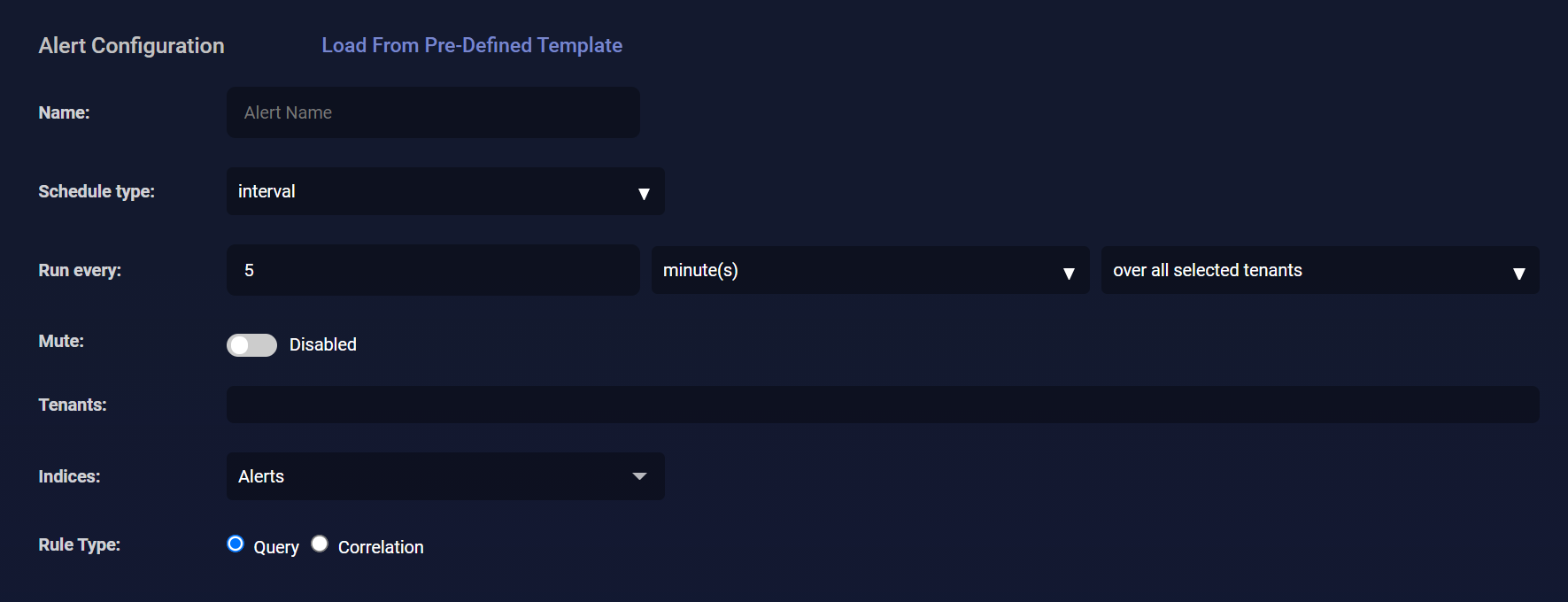This screenshot has width=1568, height=602.
Task: Click the arrow icon on interval dropdown
Action: pyautogui.click(x=644, y=194)
